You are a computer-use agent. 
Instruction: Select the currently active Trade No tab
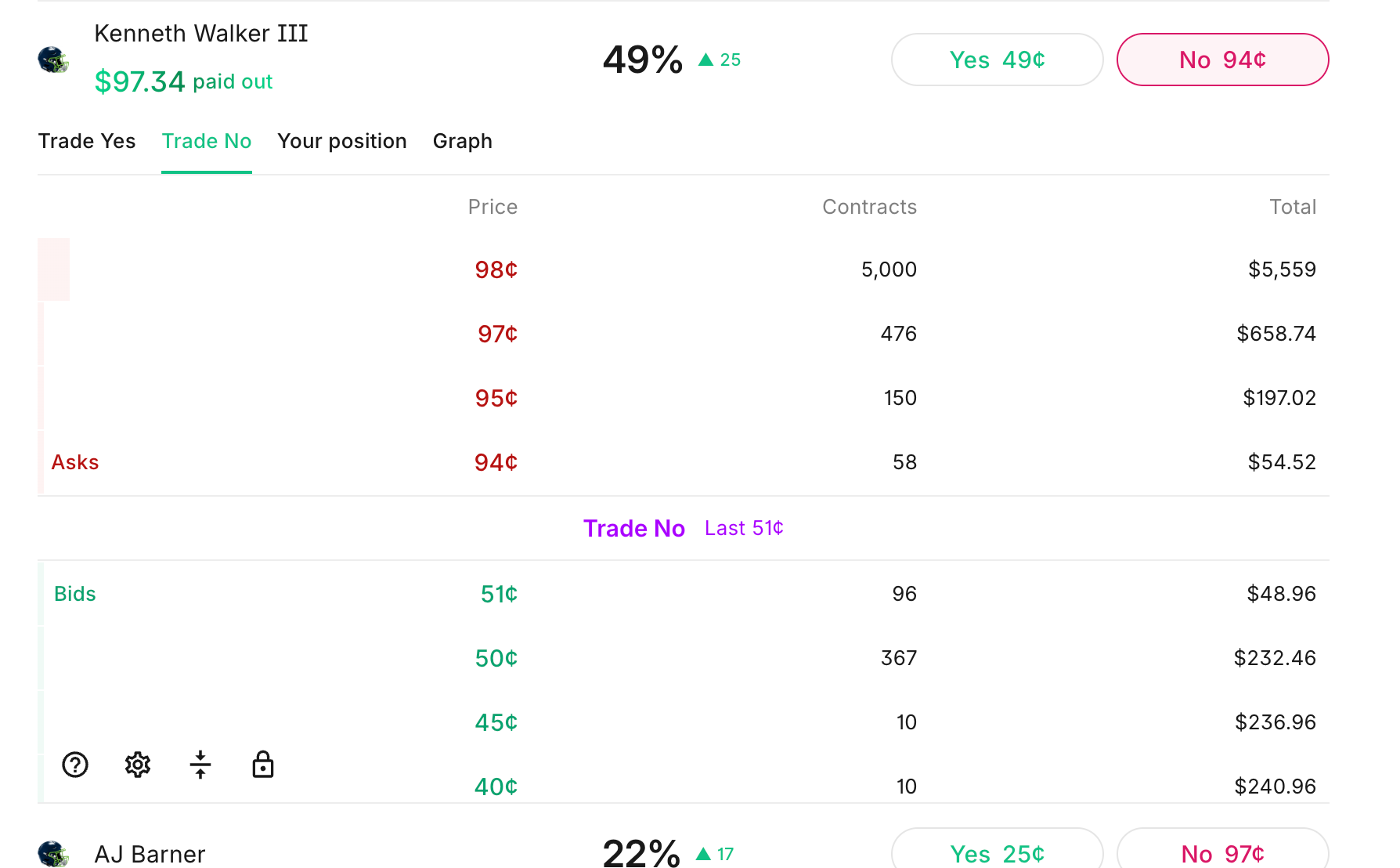206,141
